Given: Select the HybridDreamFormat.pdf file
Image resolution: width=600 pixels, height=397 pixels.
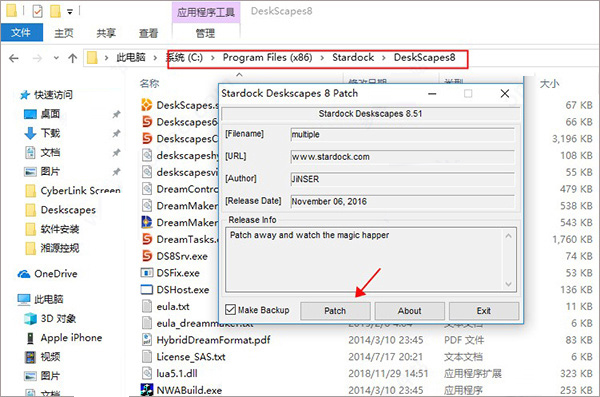Looking at the screenshot, I should click(213, 340).
